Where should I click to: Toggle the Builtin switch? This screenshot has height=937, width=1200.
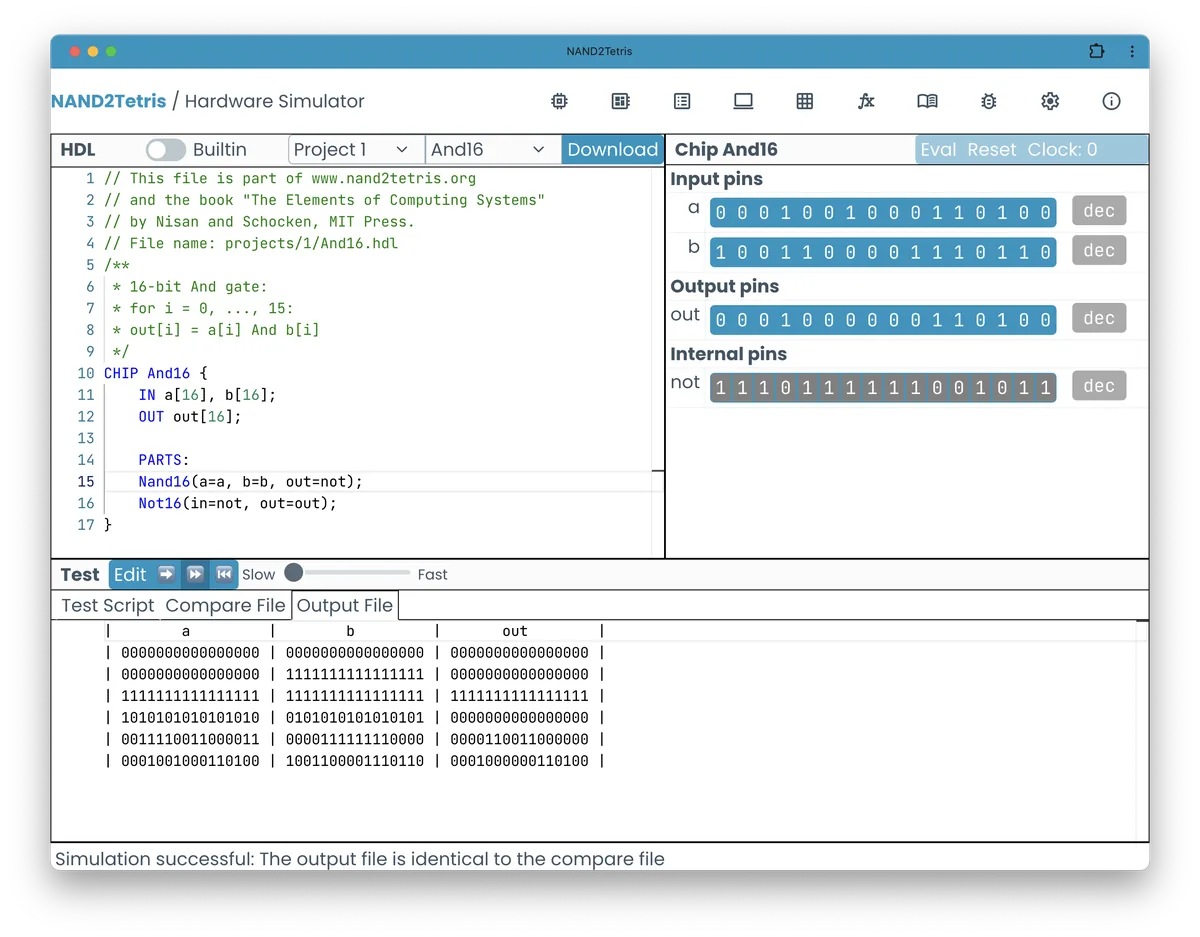pos(166,150)
